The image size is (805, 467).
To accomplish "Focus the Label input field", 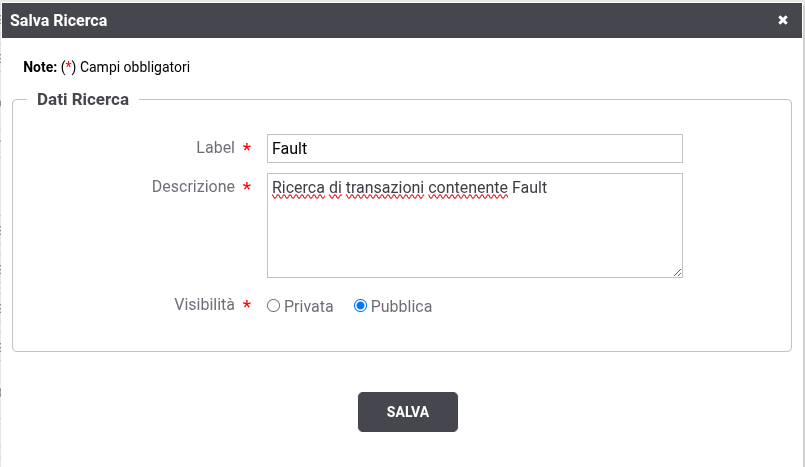I will click(x=475, y=148).
